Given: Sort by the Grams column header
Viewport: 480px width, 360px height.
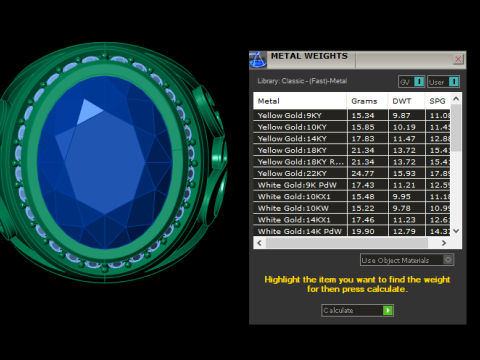Looking at the screenshot, I should pos(367,101).
